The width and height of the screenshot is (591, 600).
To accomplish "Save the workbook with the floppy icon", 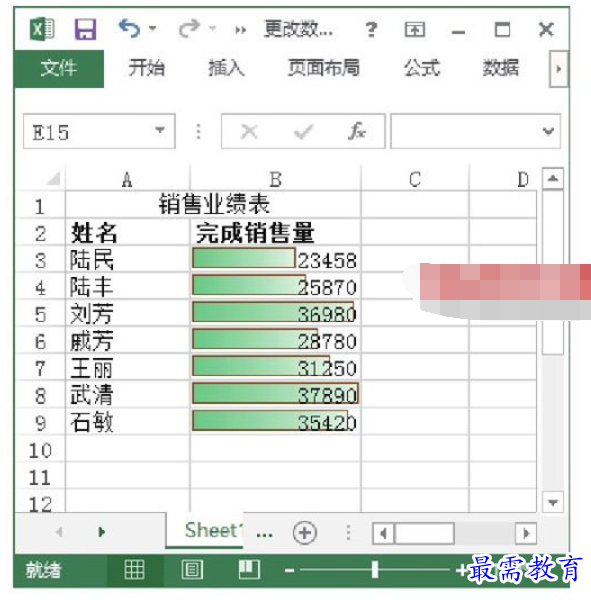I will click(x=85, y=29).
